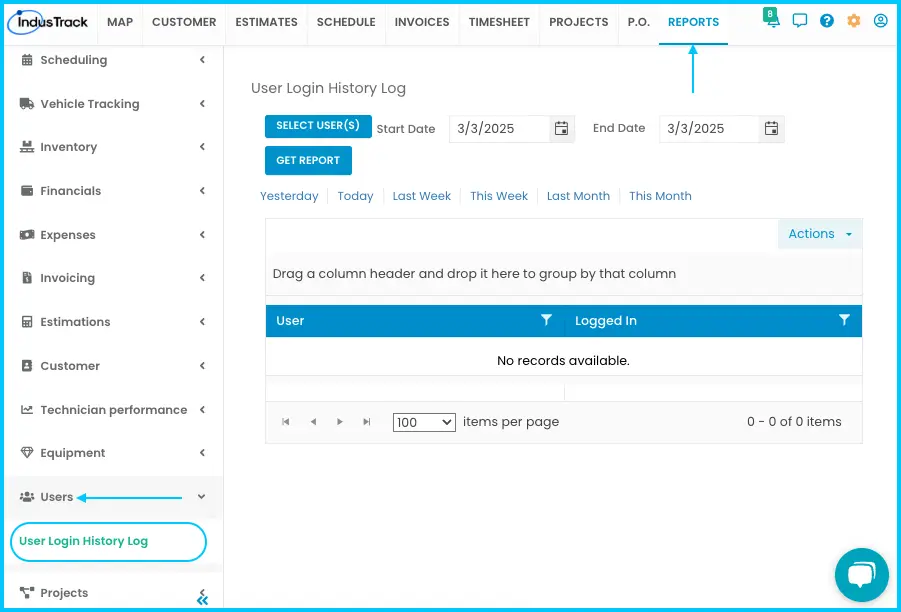Open the REPORTS tab

(693, 22)
